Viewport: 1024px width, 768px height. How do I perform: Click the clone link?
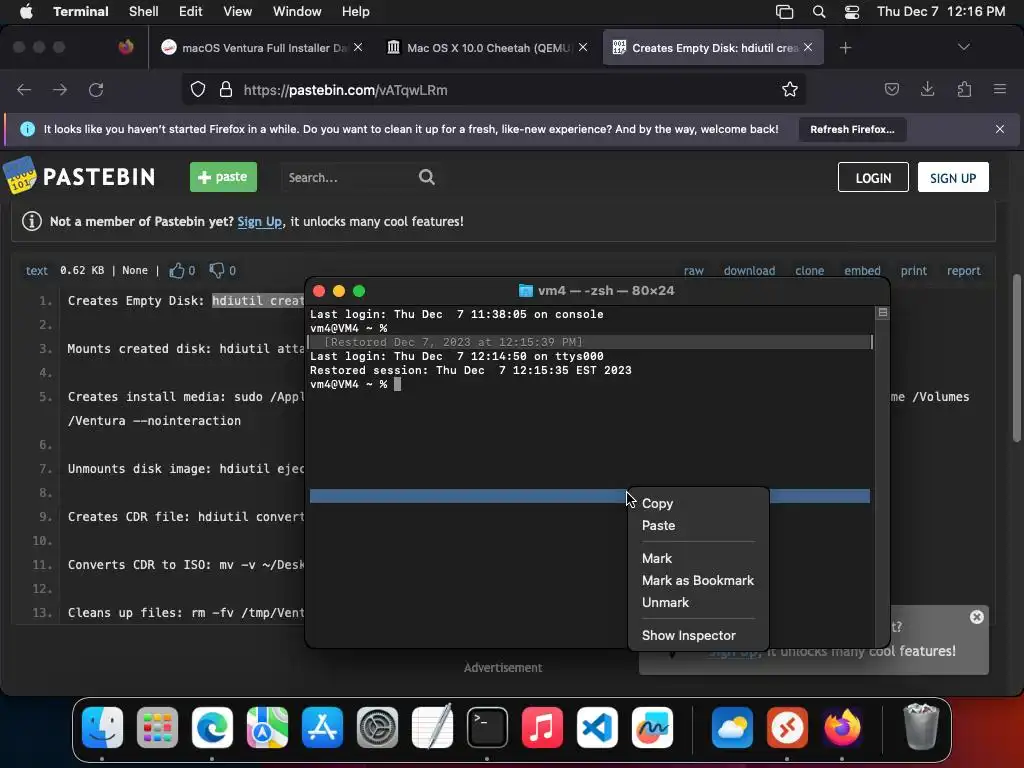point(809,271)
